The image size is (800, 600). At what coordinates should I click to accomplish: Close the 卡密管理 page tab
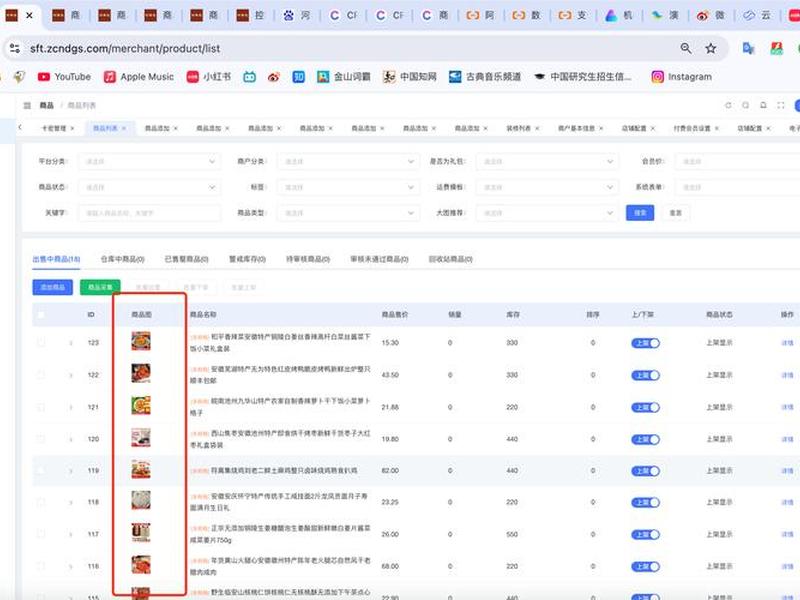[72, 128]
